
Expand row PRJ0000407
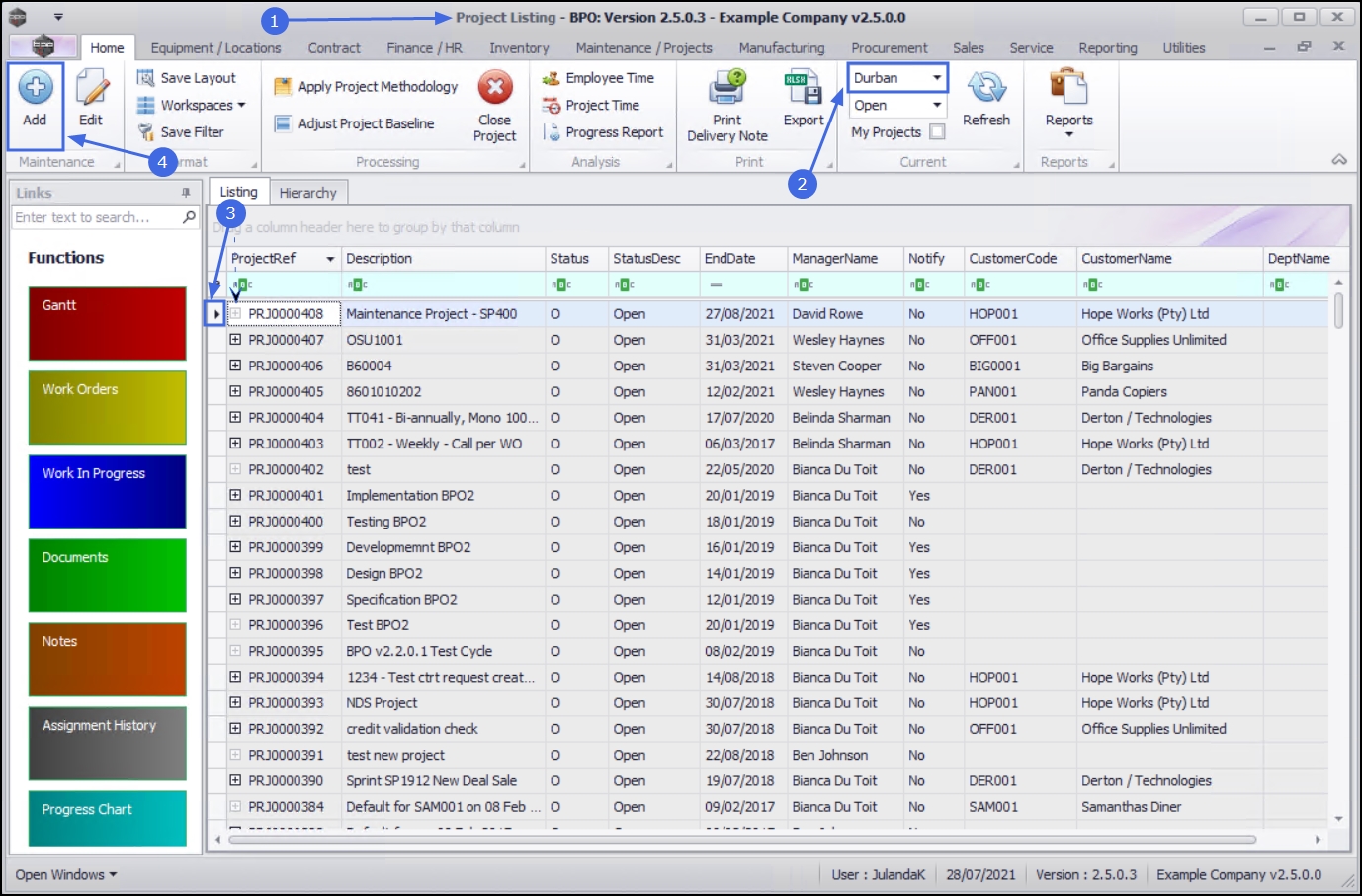tap(235, 340)
